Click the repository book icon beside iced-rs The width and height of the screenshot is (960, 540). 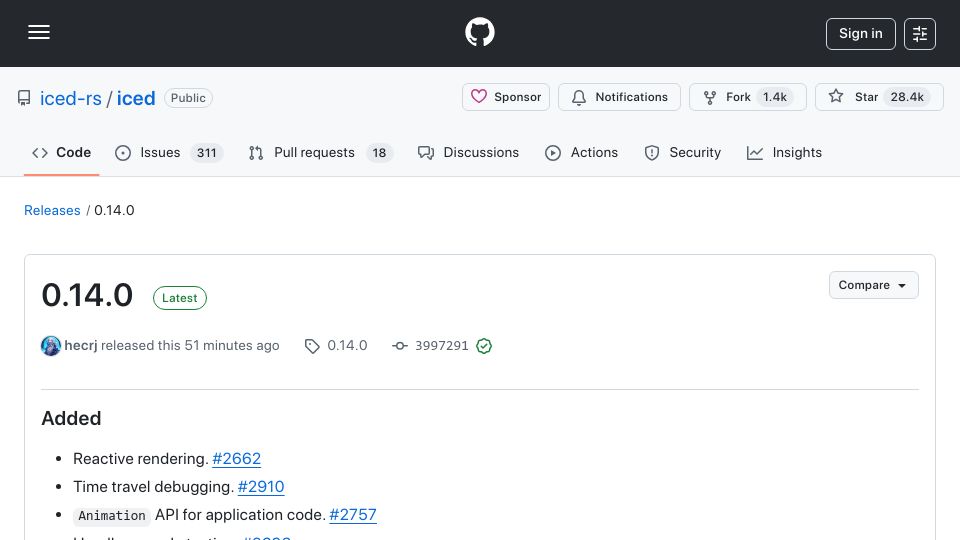[x=24, y=98]
